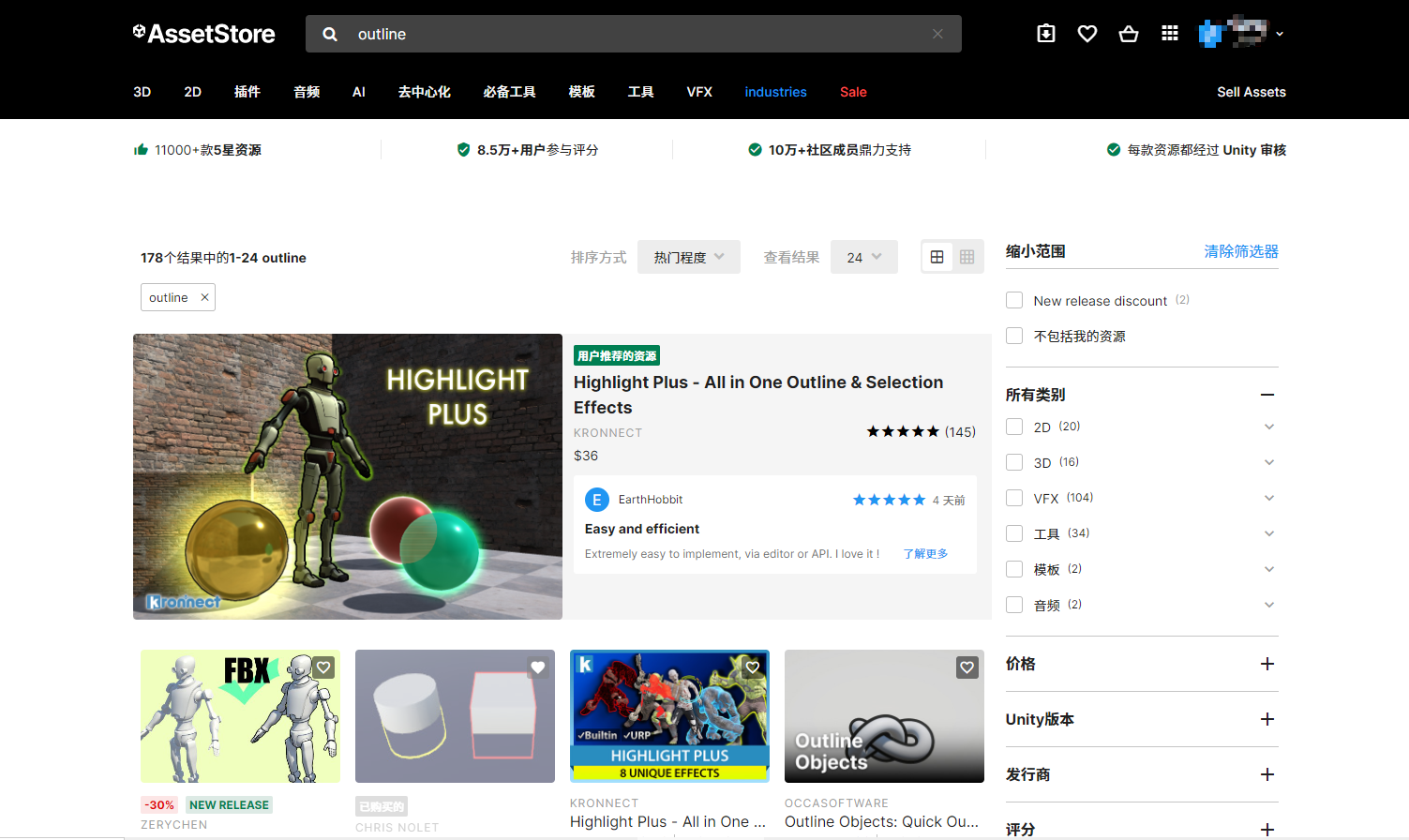
Task: Open the user account avatar menu
Action: pos(1240,33)
